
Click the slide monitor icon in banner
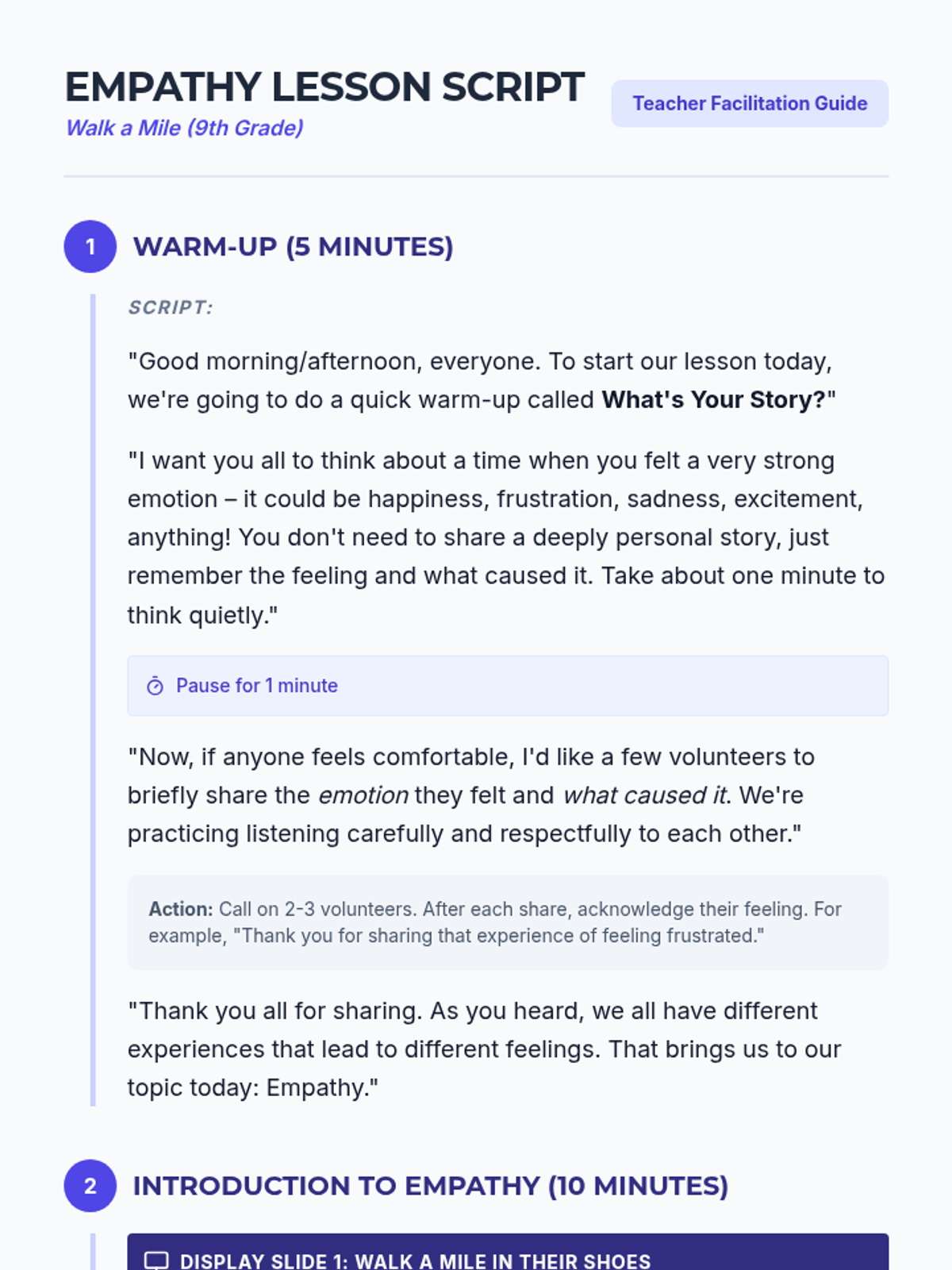(156, 1260)
